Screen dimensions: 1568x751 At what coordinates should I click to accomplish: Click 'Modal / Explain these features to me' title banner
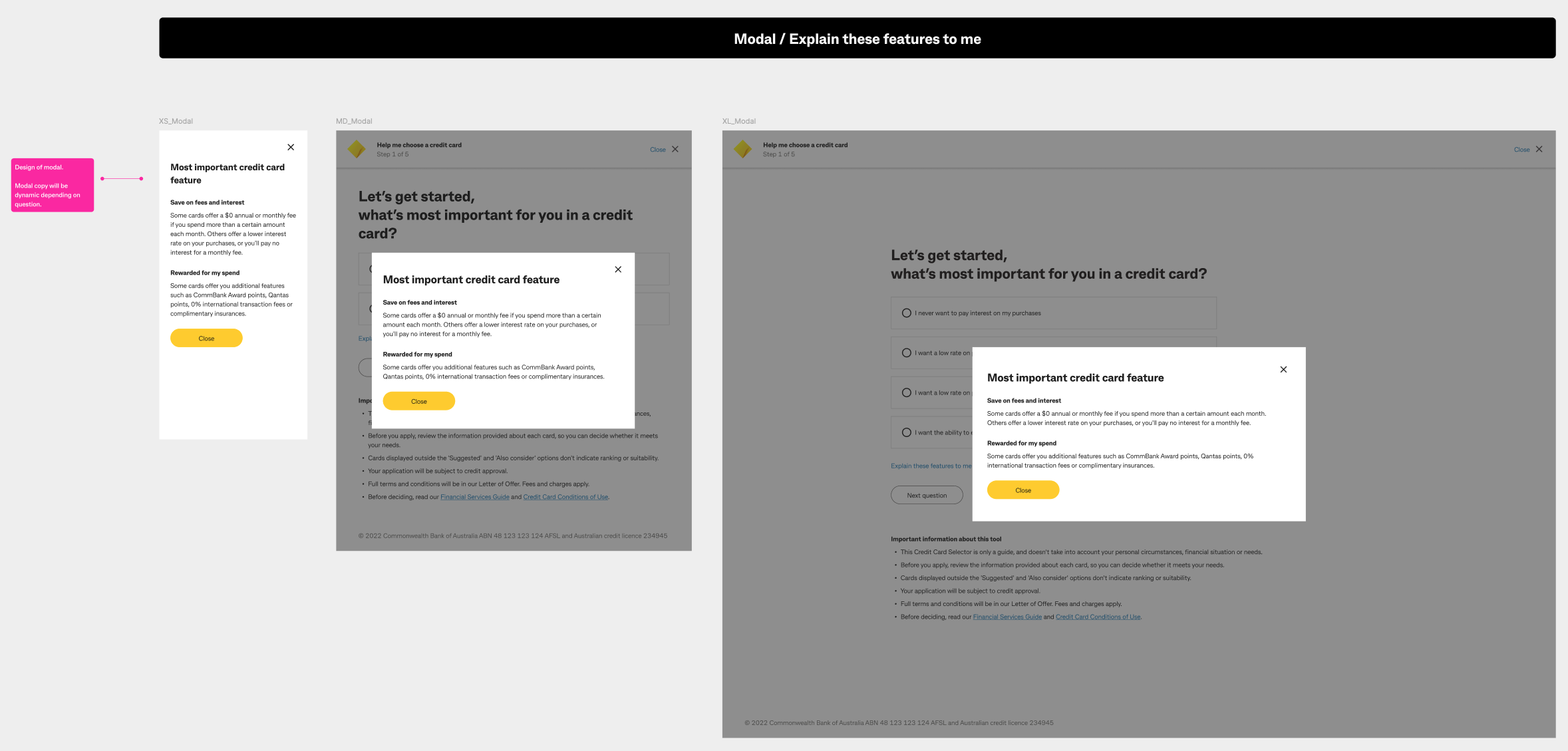point(857,39)
